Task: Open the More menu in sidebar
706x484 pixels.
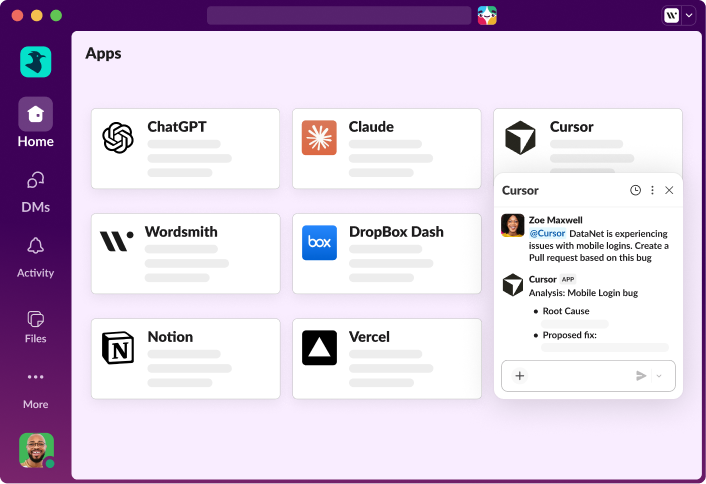Action: [x=36, y=390]
